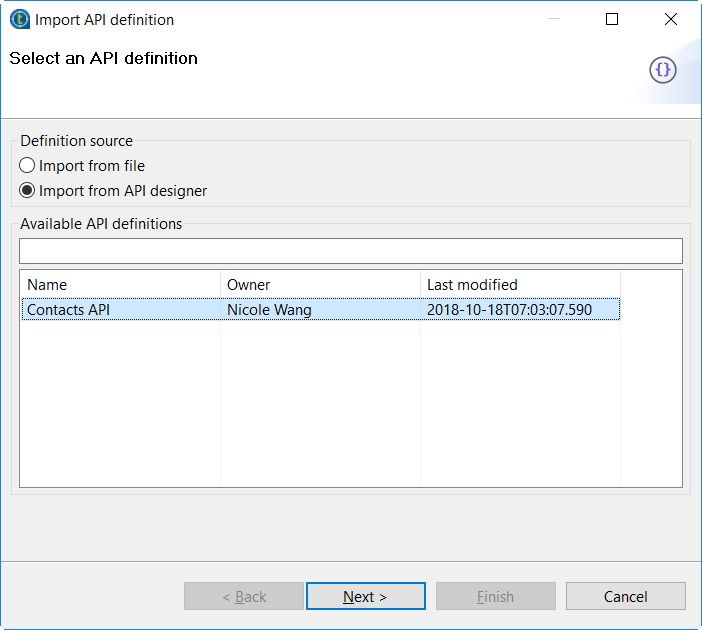Viewport: 702px width, 630px height.
Task: Close the Import API definition dialog
Action: point(671,19)
